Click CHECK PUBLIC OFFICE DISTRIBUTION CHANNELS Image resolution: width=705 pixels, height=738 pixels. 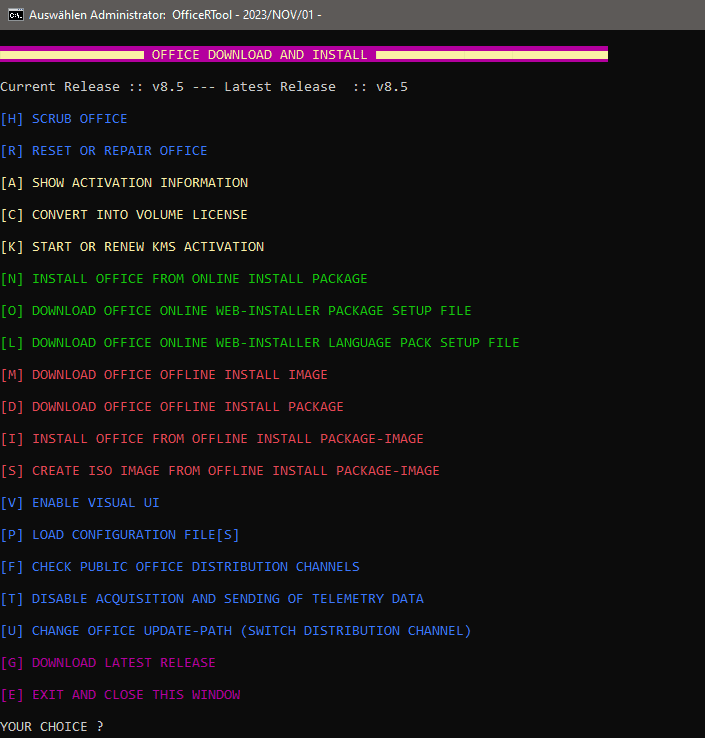[195, 567]
